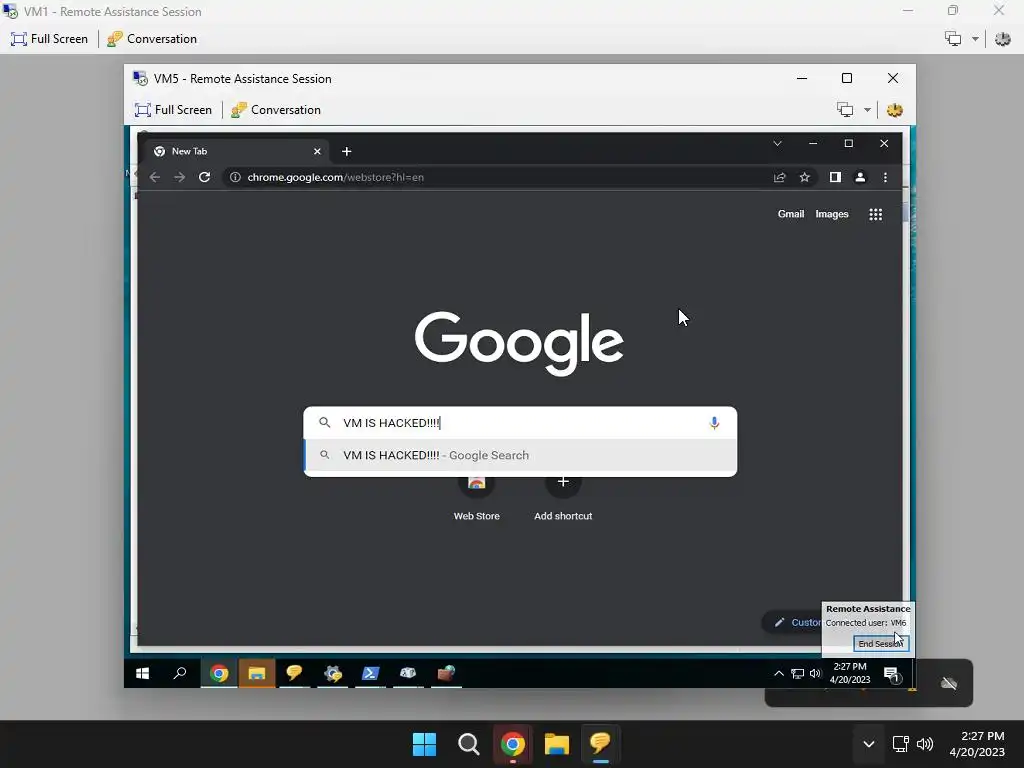Click the Remote Assistance chat icon in VM5 taskbar
Viewport: 1024px width, 768px height.
[x=294, y=673]
